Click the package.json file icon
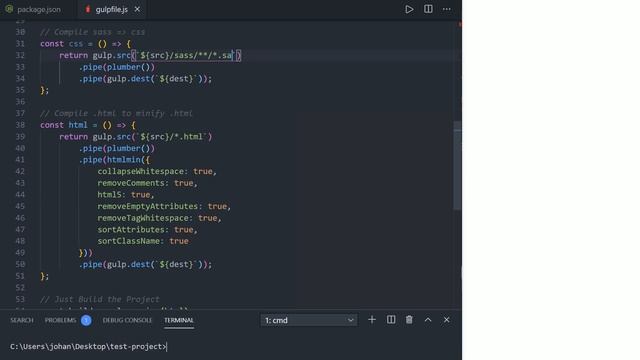640x360 pixels. 9,9
